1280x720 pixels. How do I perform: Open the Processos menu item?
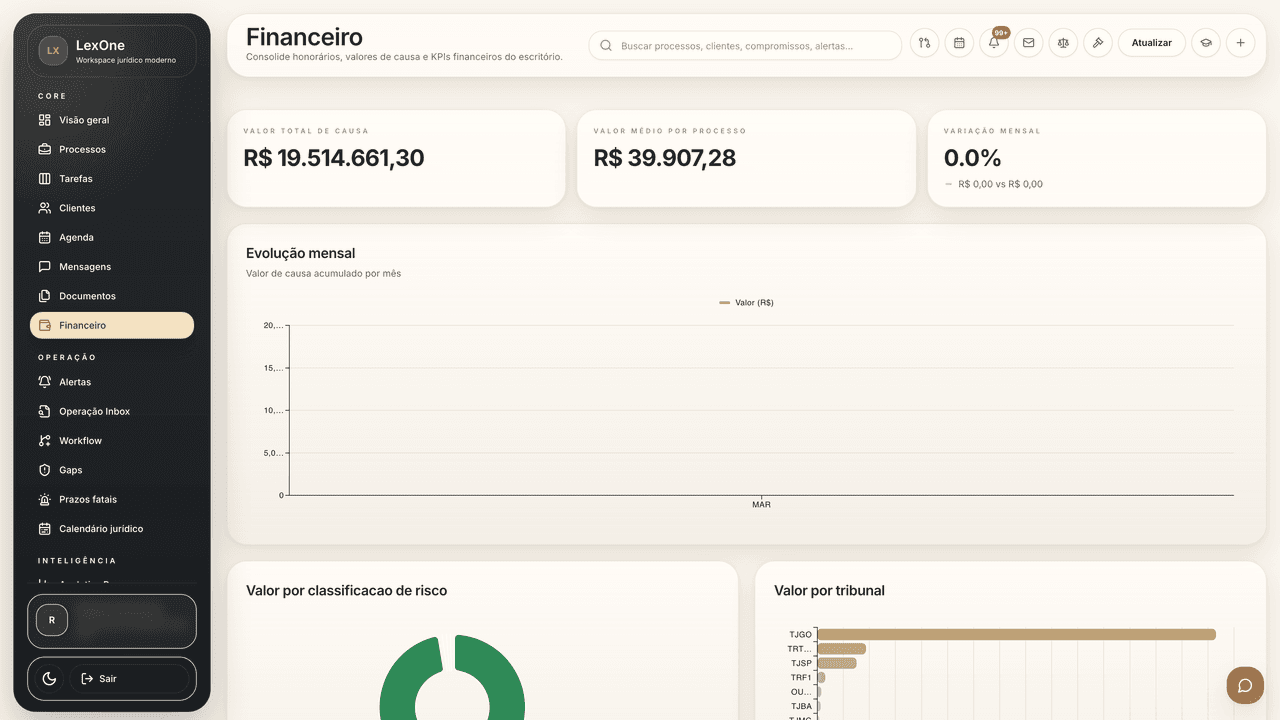pos(82,149)
